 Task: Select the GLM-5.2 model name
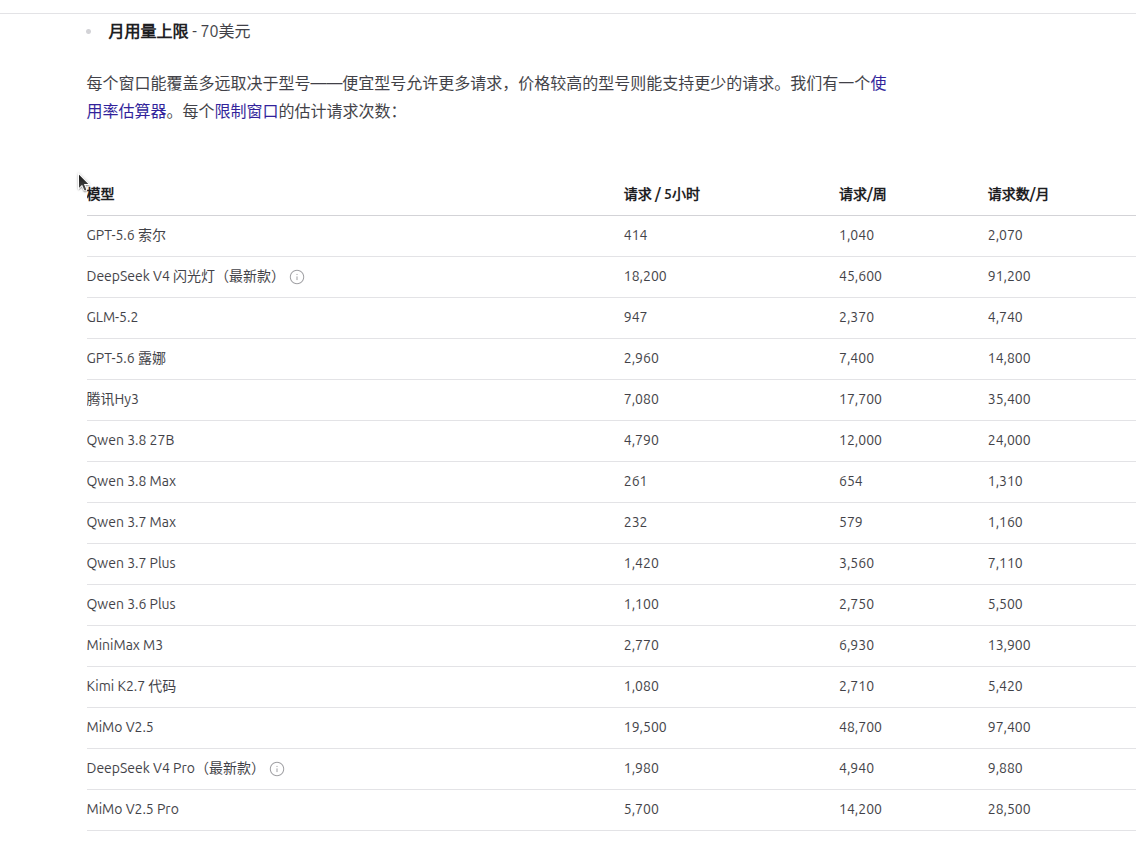[x=112, y=317]
